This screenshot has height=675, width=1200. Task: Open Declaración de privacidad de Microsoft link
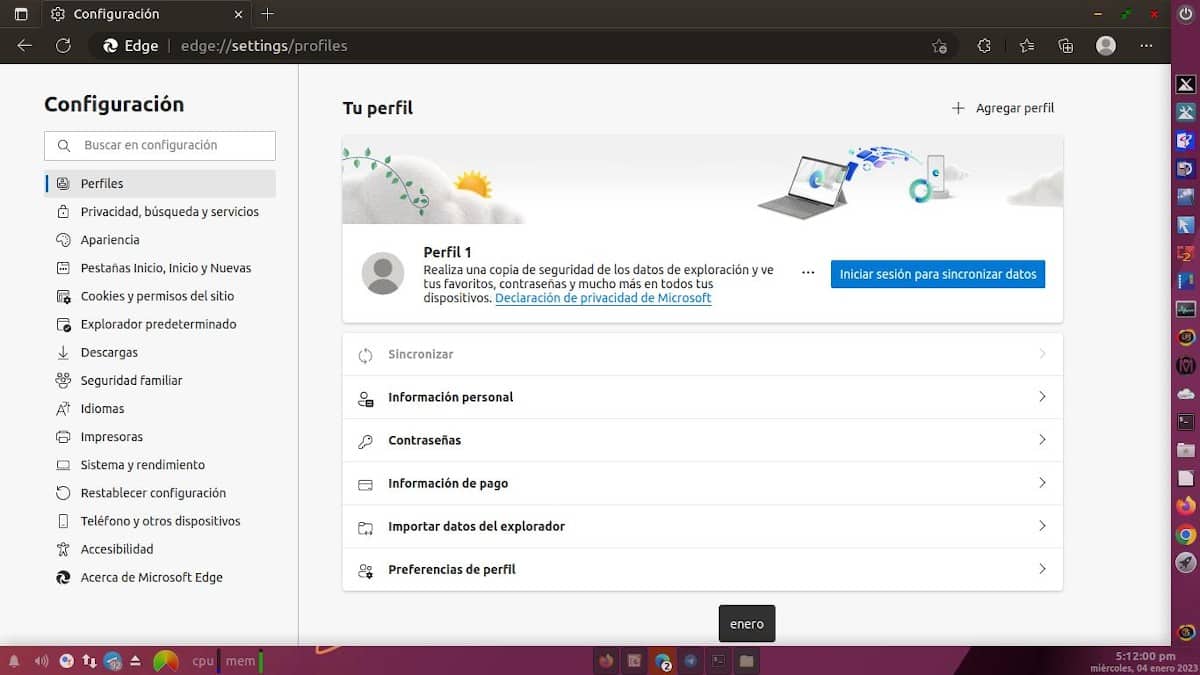tap(603, 298)
